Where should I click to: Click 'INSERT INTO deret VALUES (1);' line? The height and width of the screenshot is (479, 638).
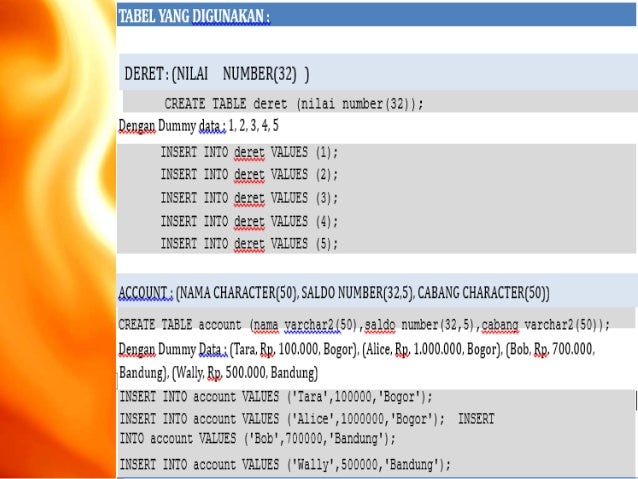coord(249,152)
